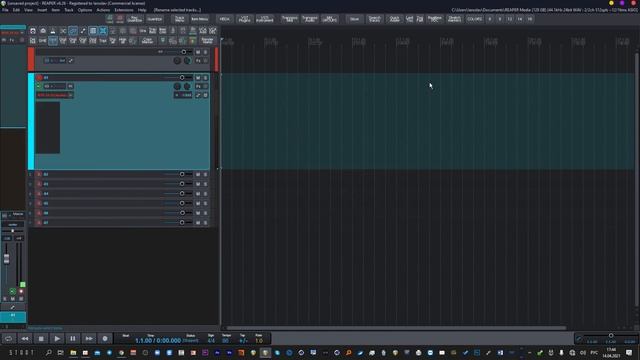Click the envelope icon on track 01
The image size is (640, 360).
(x=198, y=95)
